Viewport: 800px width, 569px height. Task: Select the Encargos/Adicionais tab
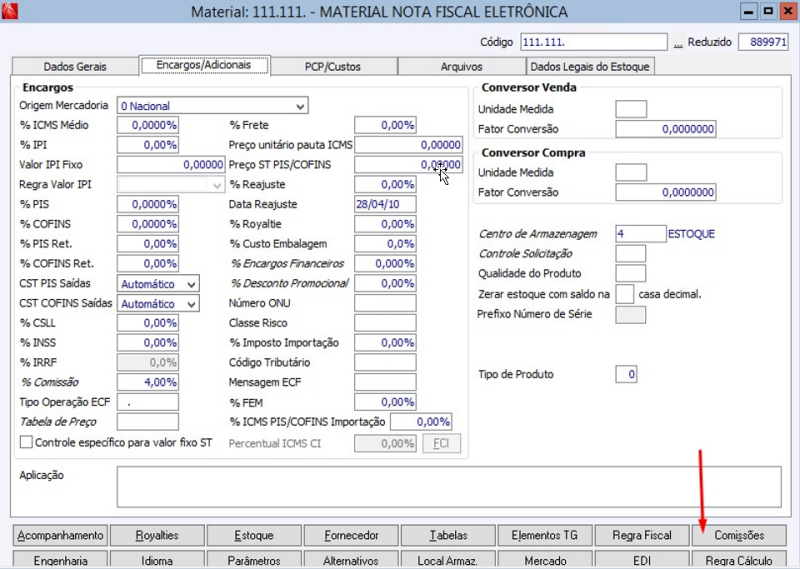(x=204, y=65)
